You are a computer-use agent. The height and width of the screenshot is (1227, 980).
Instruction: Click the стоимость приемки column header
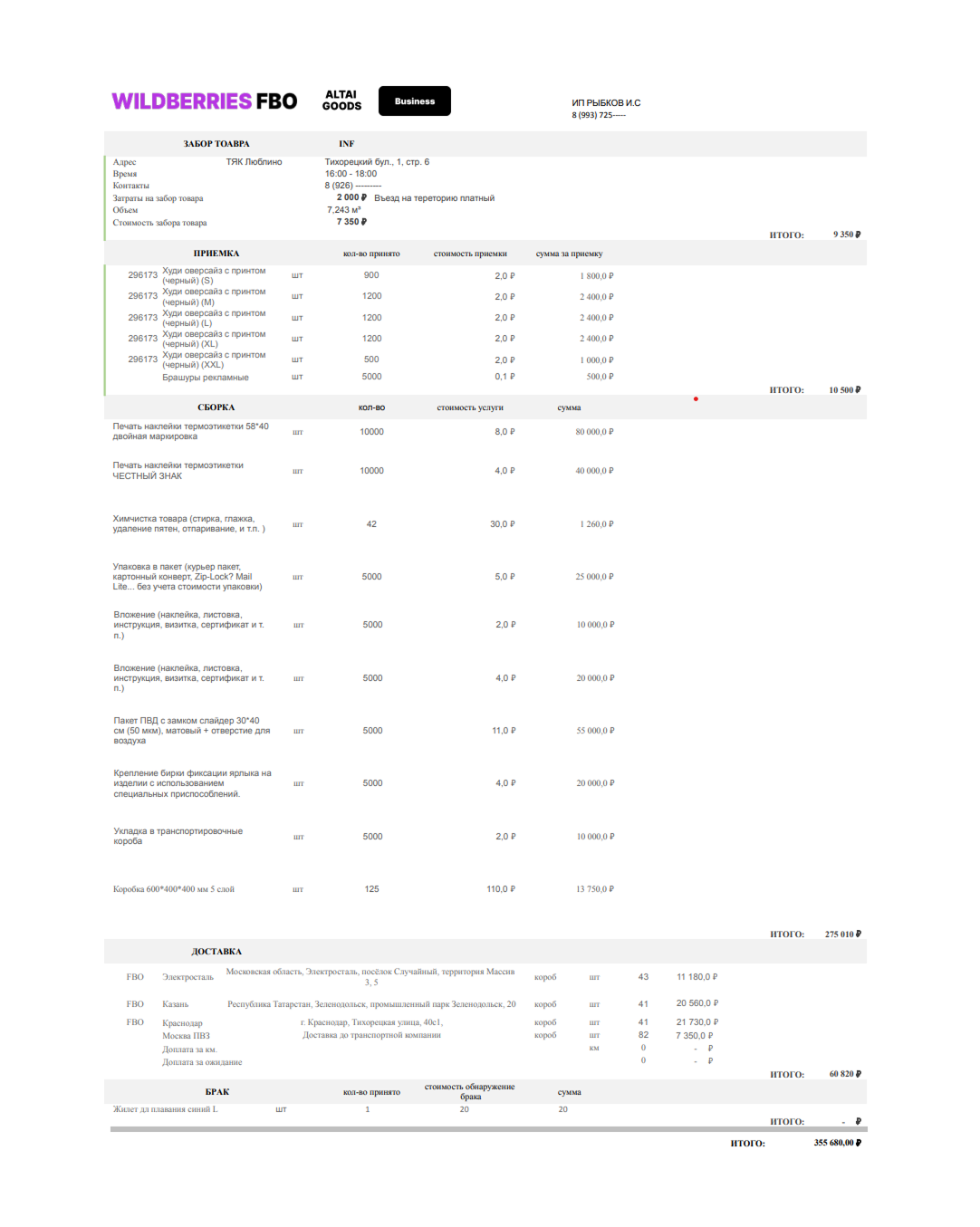coord(470,254)
